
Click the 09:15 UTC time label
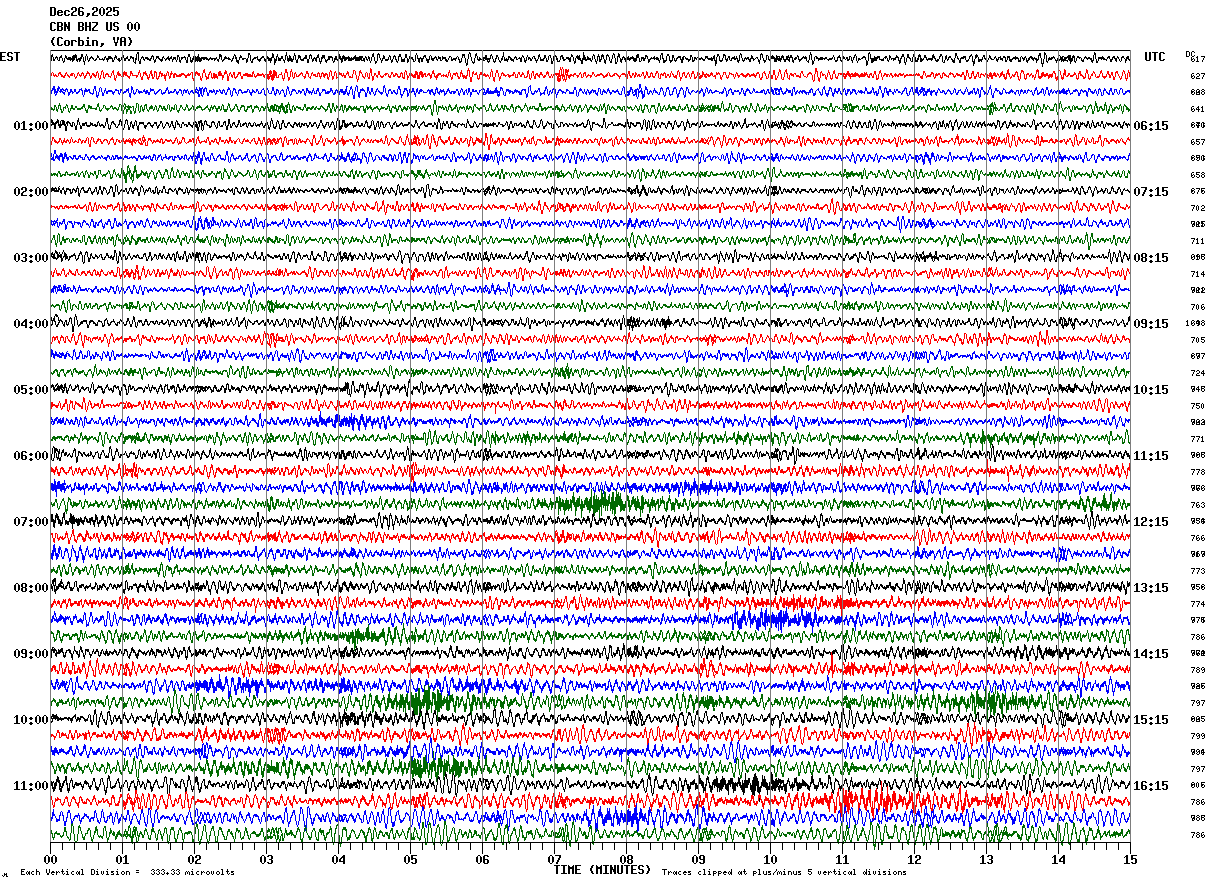pyautogui.click(x=1152, y=324)
